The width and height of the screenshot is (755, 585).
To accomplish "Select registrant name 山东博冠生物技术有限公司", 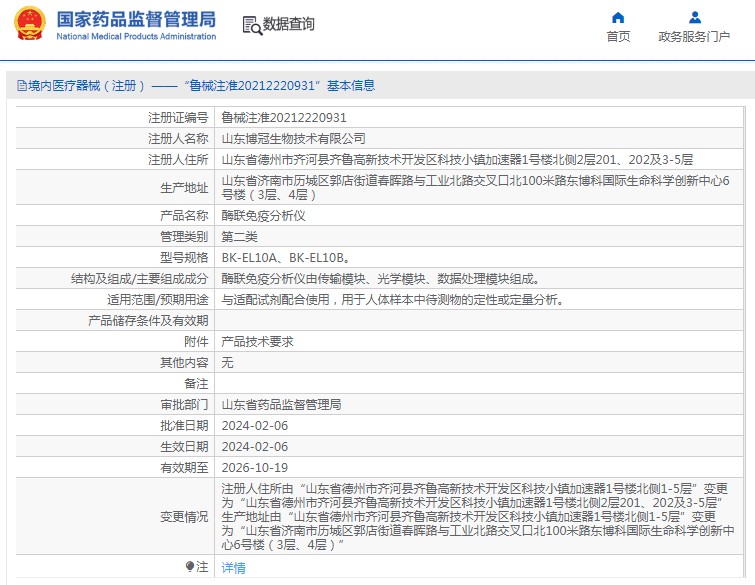I will (293, 138).
